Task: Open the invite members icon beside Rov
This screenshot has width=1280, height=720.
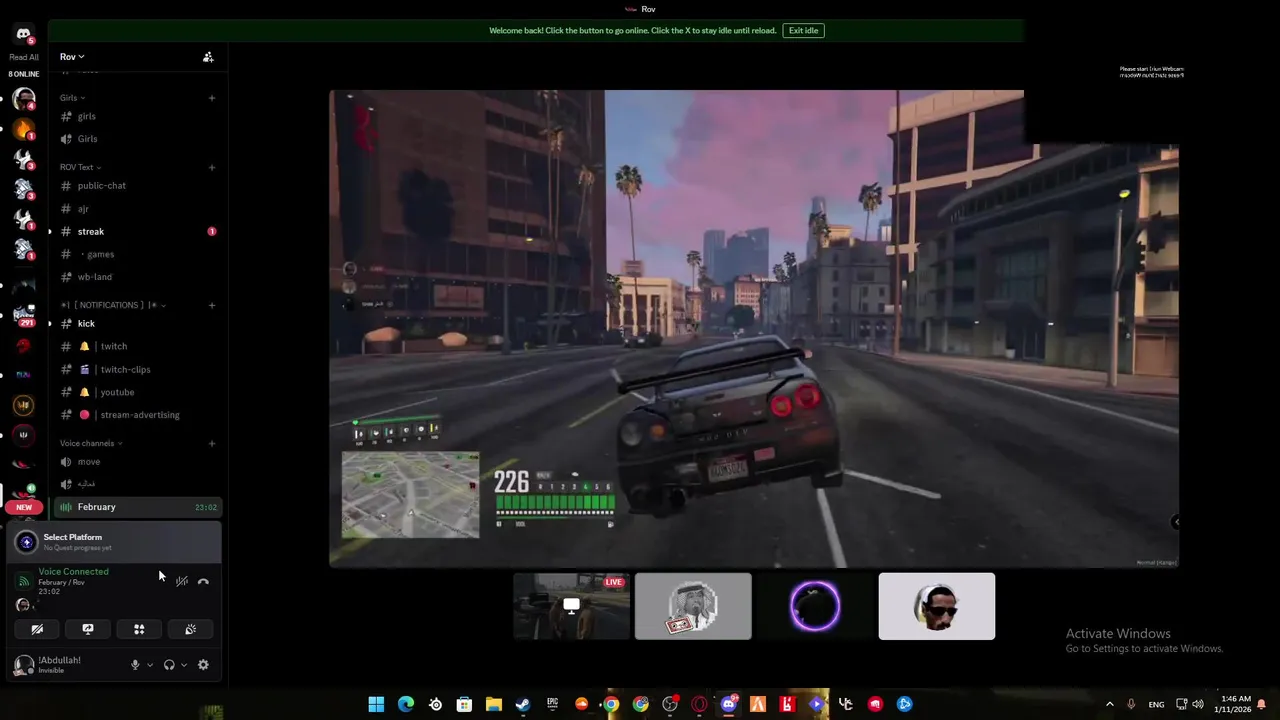Action: 208,57
